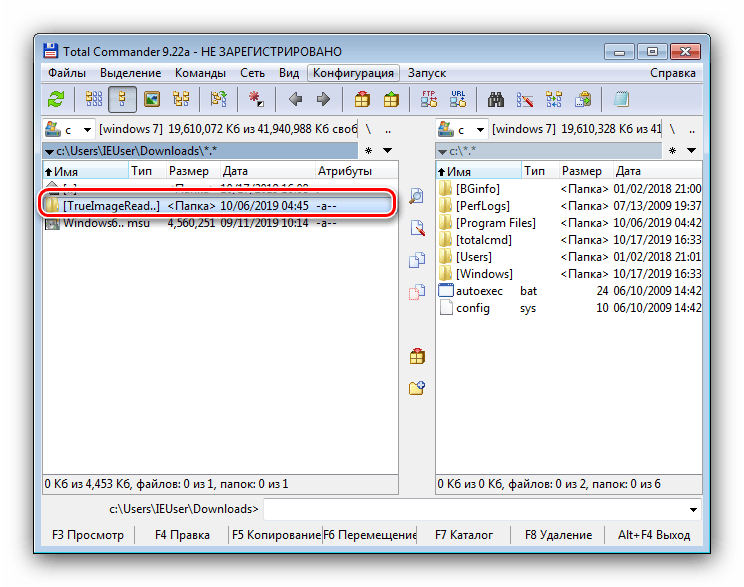The width and height of the screenshot is (744, 587).
Task: Click the copy file names toolbar icon
Action: [x=583, y=99]
